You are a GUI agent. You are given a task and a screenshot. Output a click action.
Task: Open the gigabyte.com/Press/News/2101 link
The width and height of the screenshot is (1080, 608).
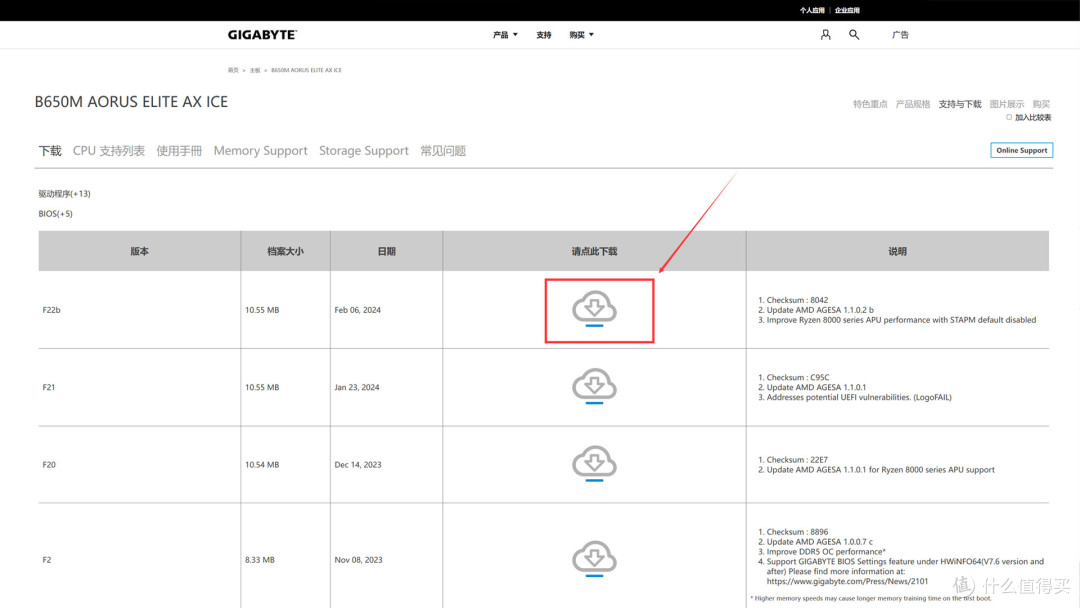[847, 581]
